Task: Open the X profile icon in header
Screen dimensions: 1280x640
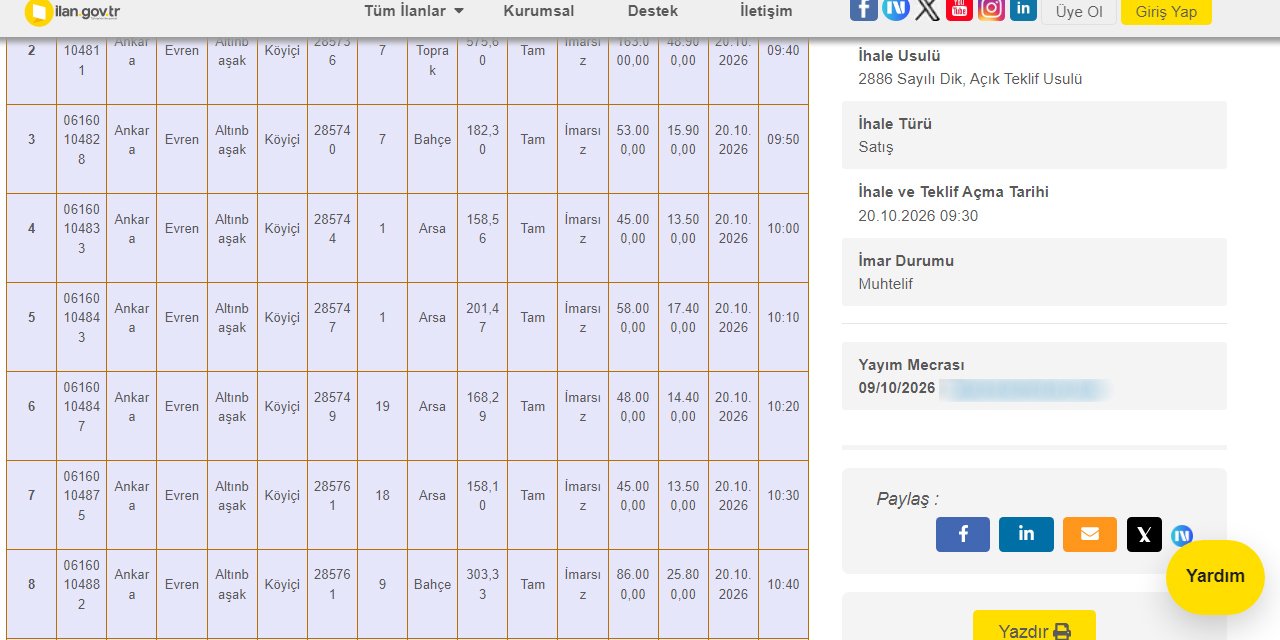Action: (927, 9)
